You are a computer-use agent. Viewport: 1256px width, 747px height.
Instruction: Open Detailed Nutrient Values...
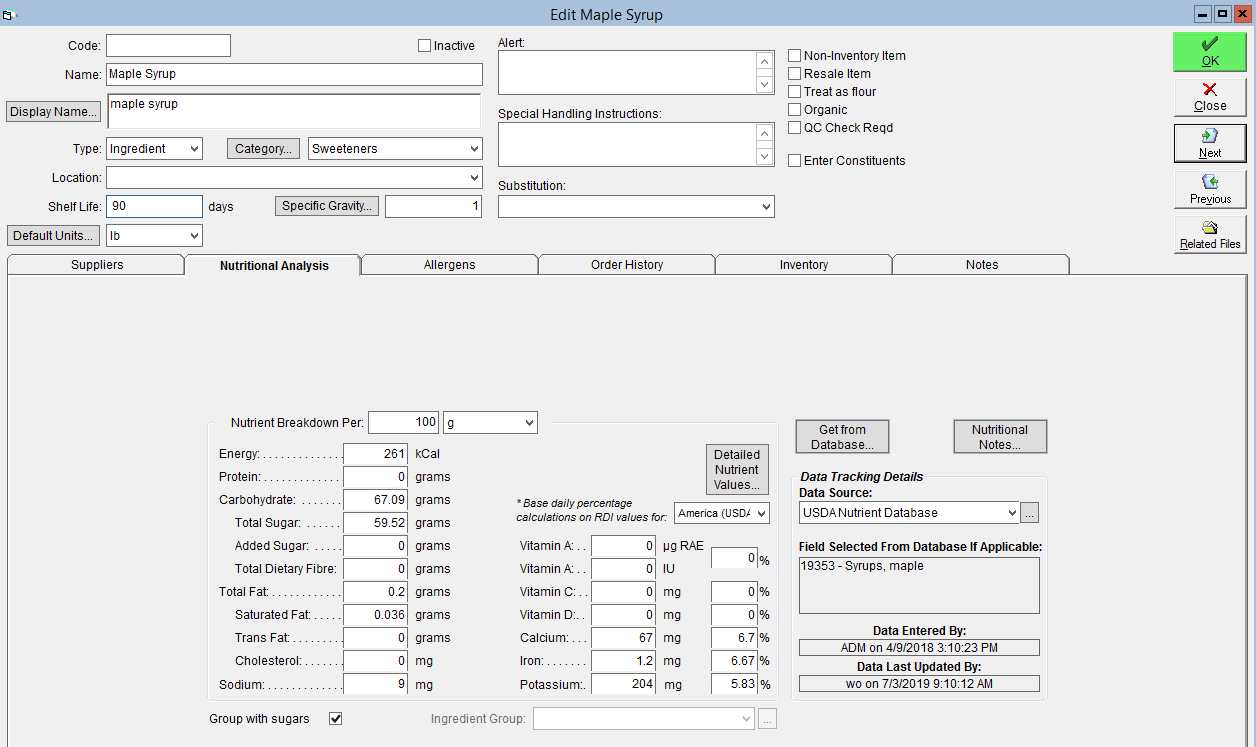(737, 470)
